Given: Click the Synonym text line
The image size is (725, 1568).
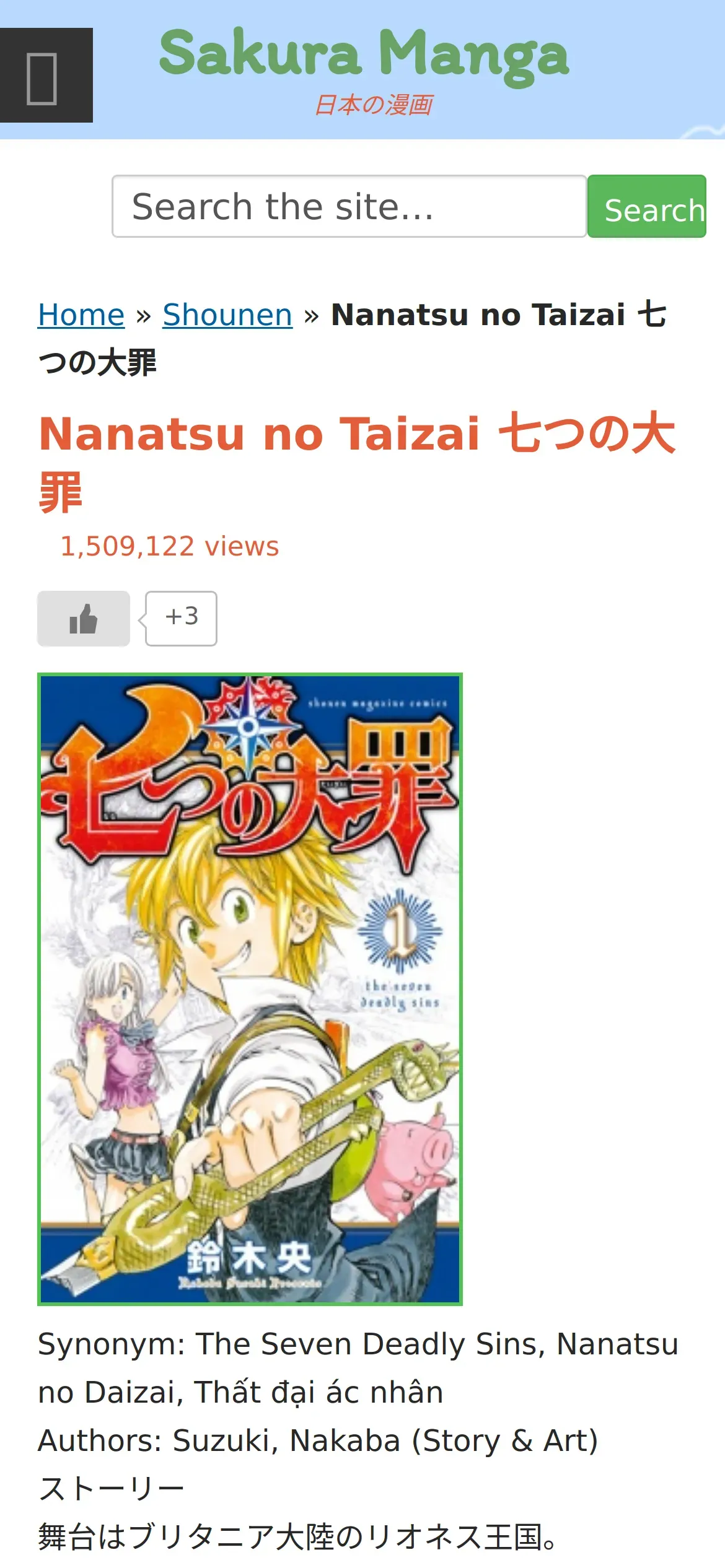Looking at the screenshot, I should tap(358, 1368).
